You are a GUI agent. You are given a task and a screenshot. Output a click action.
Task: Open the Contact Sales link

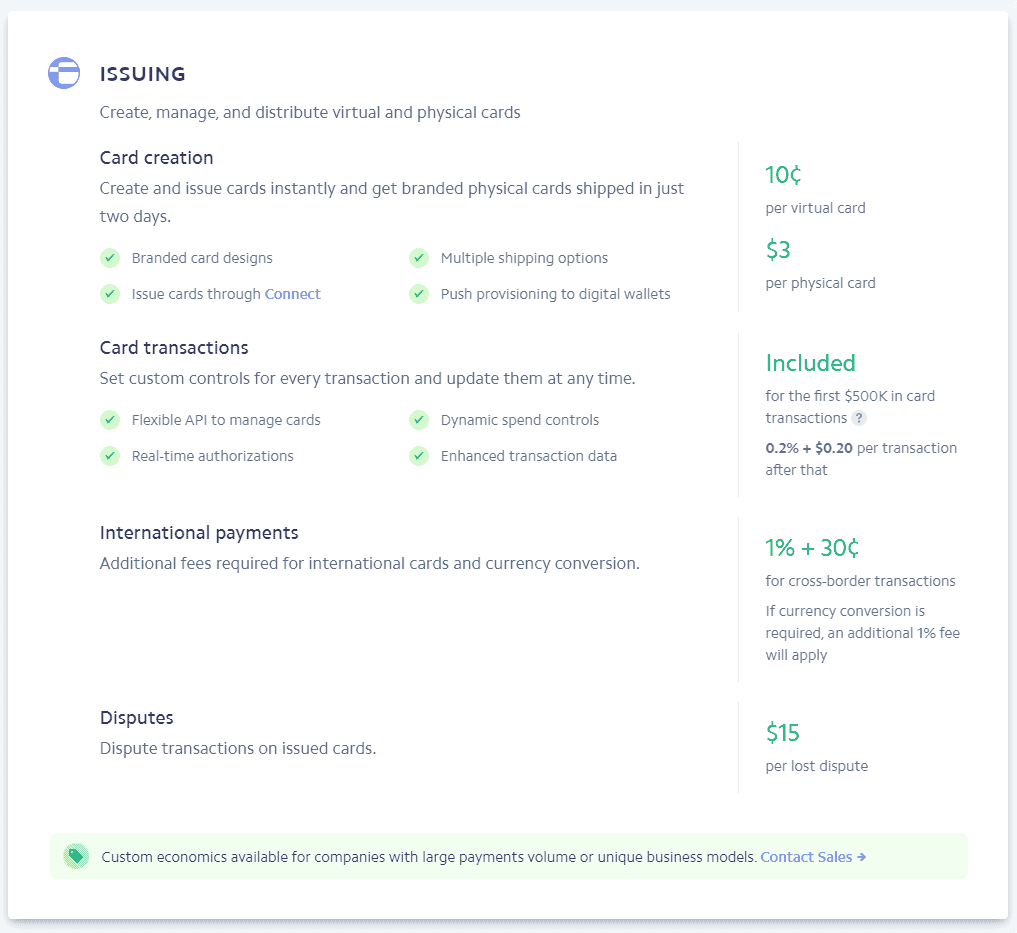[806, 857]
